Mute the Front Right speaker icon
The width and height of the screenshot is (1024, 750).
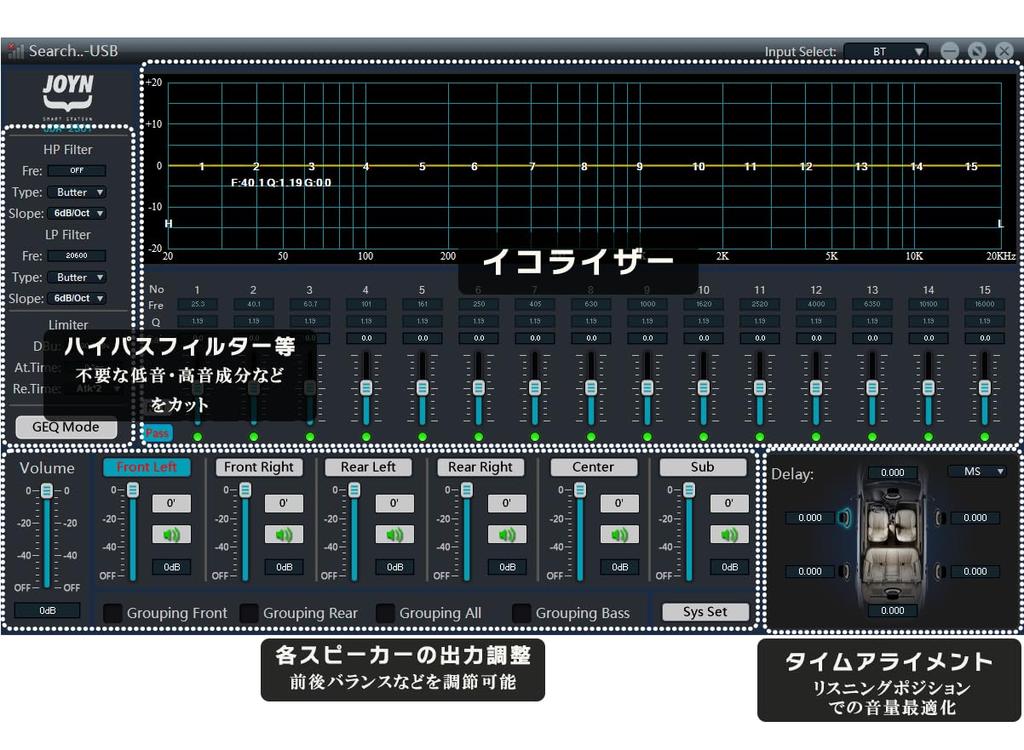point(283,535)
